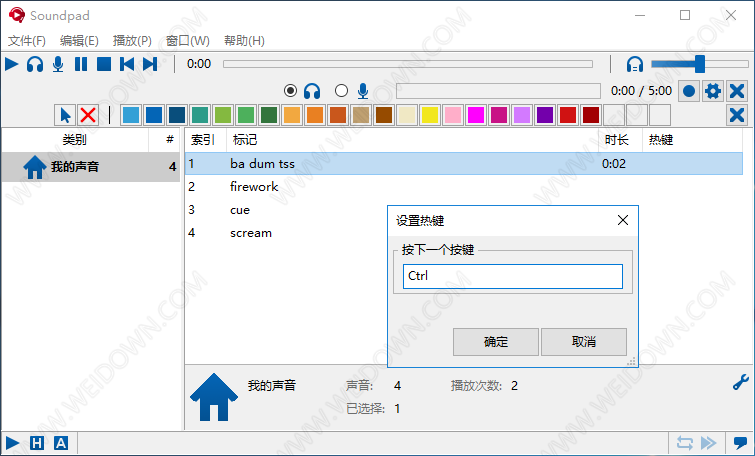
Task: Skip to next sound icon
Action: (150, 64)
